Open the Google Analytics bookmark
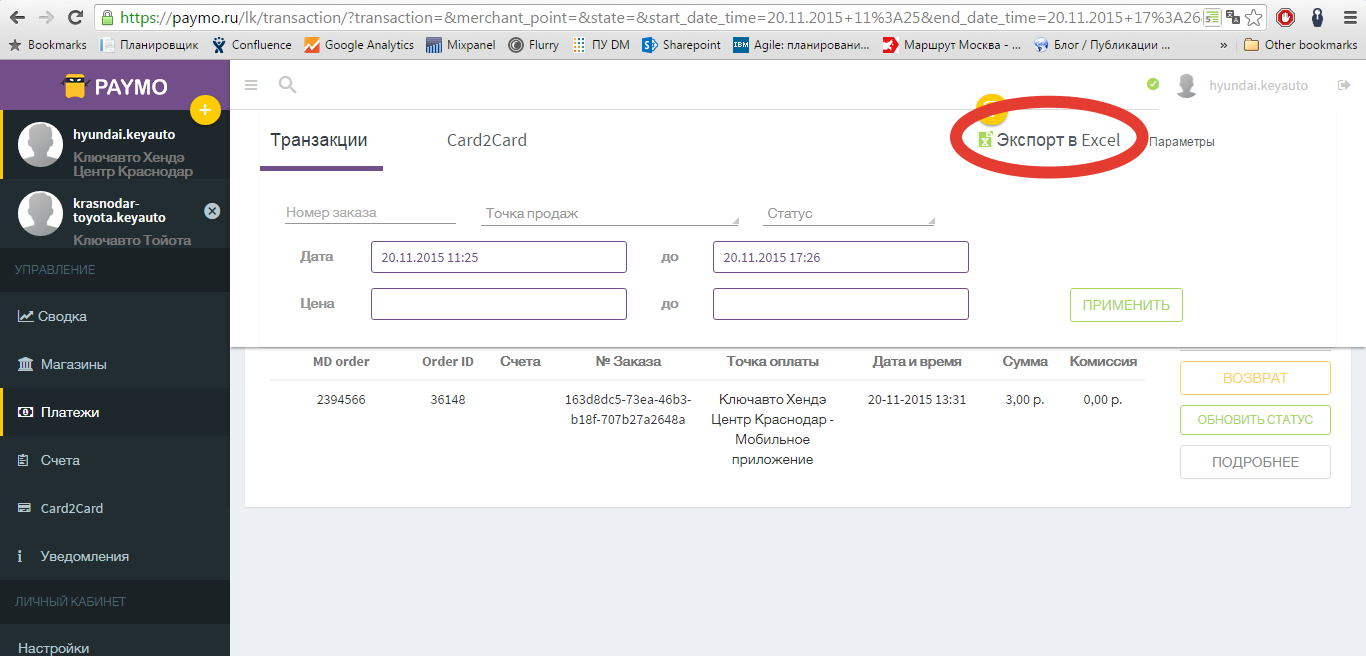Viewport: 1366px width, 656px height. pos(359,45)
